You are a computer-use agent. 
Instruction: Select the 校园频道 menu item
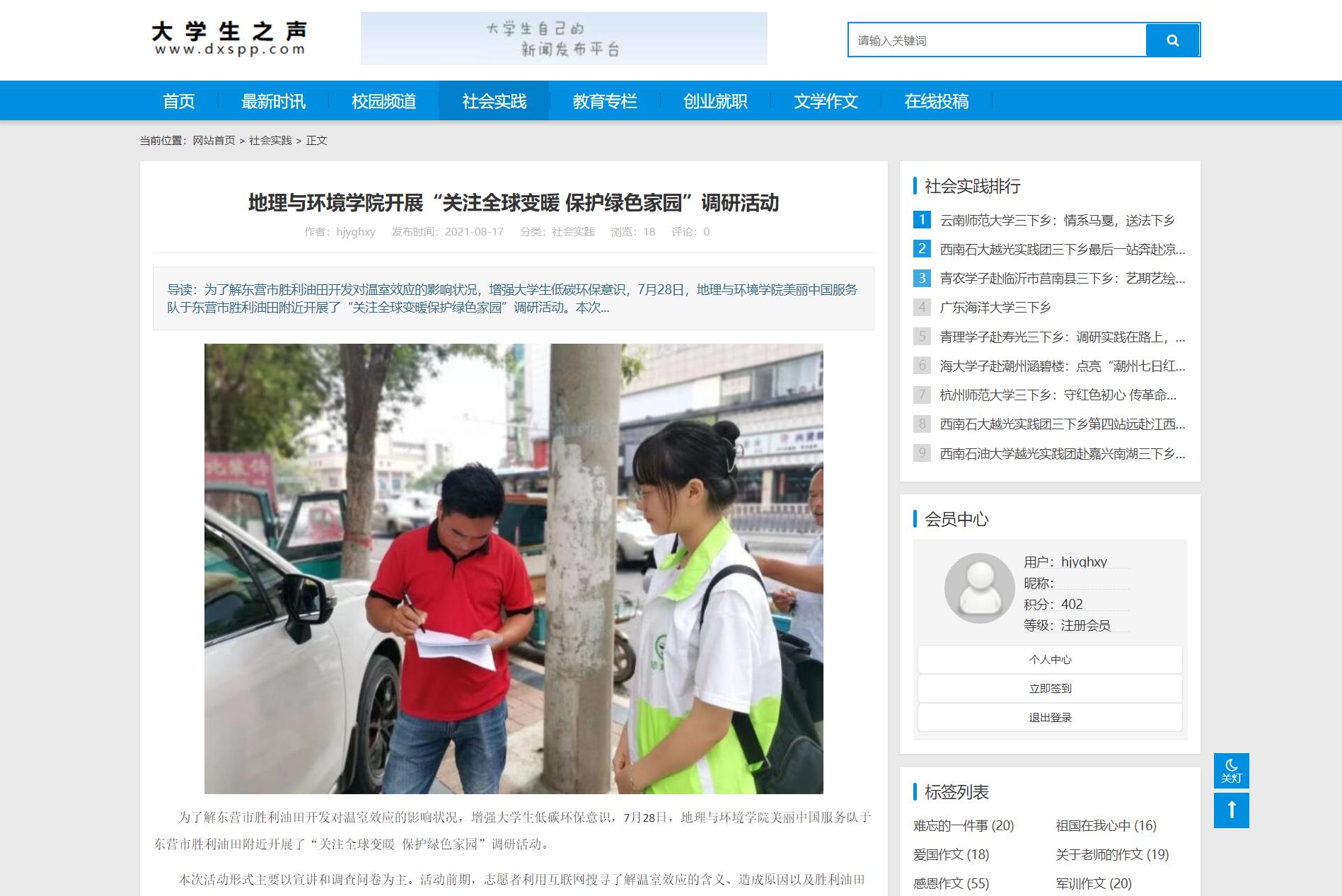(x=383, y=101)
